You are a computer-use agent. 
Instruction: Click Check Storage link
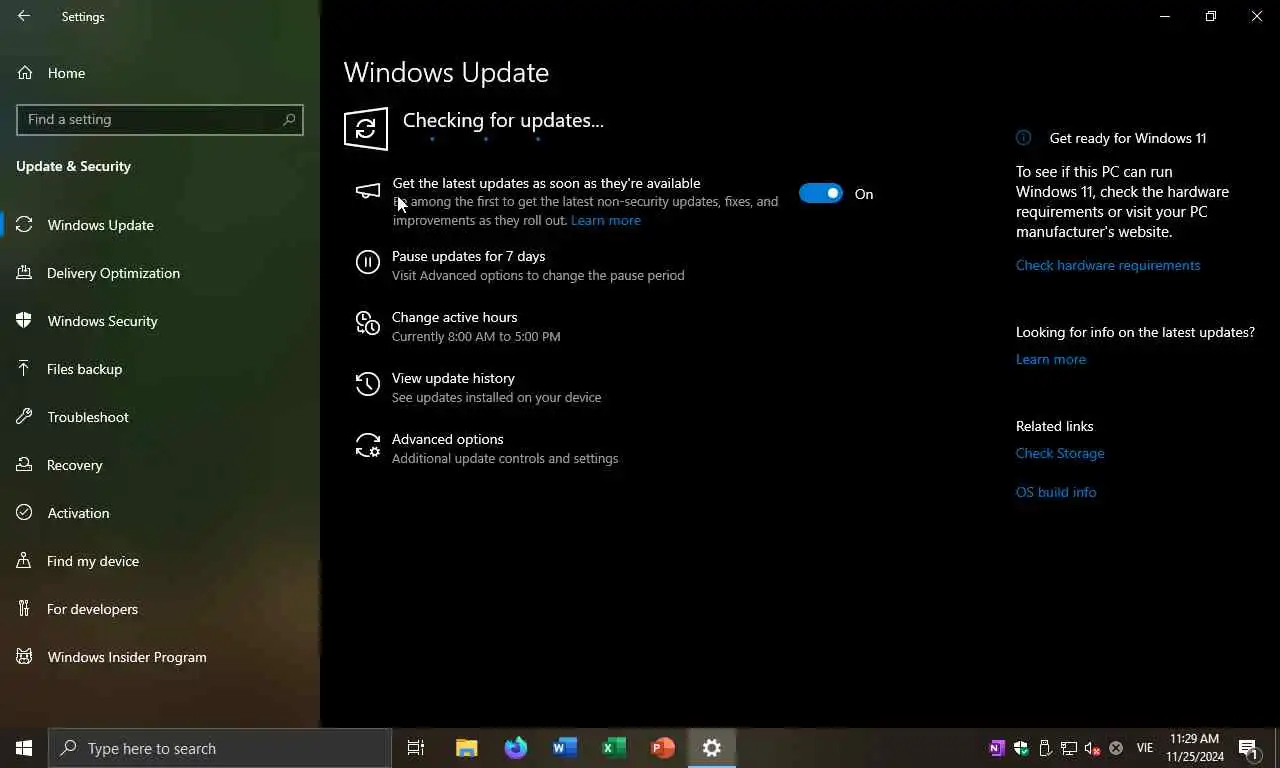click(1060, 453)
